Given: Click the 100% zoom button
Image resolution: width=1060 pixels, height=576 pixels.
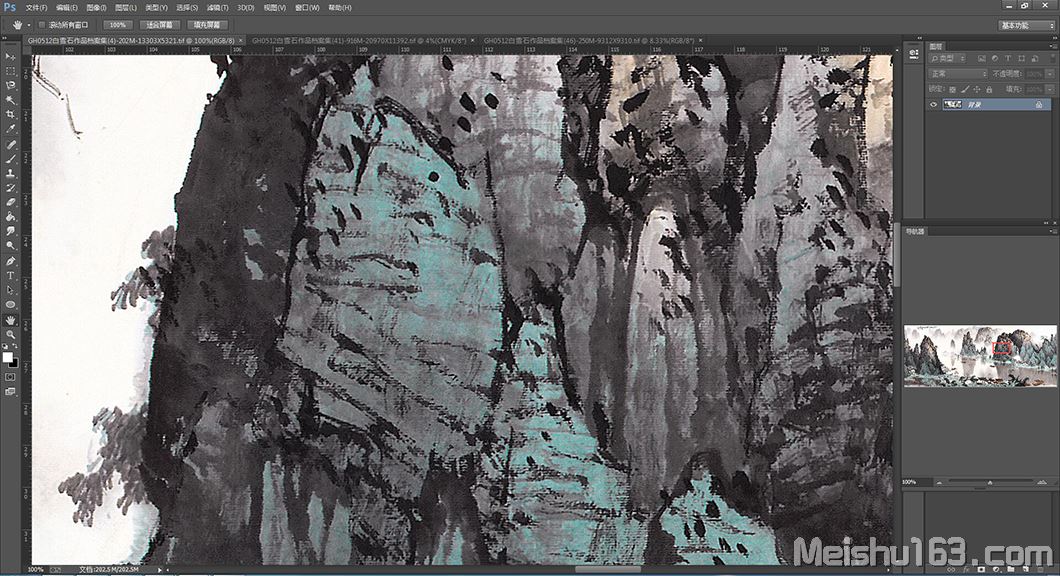Looking at the screenshot, I should point(118,25).
